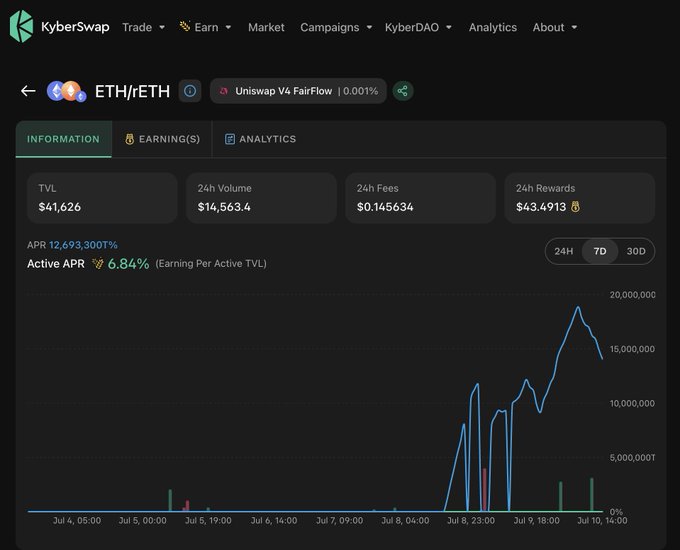The height and width of the screenshot is (550, 680).
Task: Switch to the EARNING(S) tab
Action: 162,139
